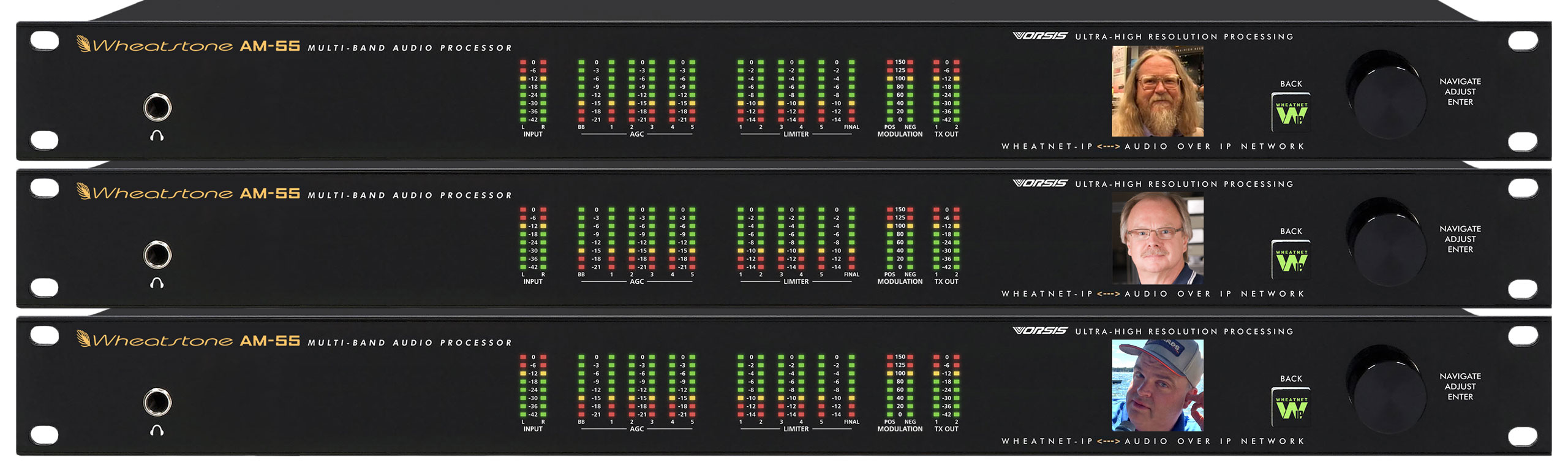Click 'MULTI-BAND AUDIO PROCESSOR' text on the bottom unit
Screen dimensions: 1568x473
pyautogui.click(x=410, y=342)
